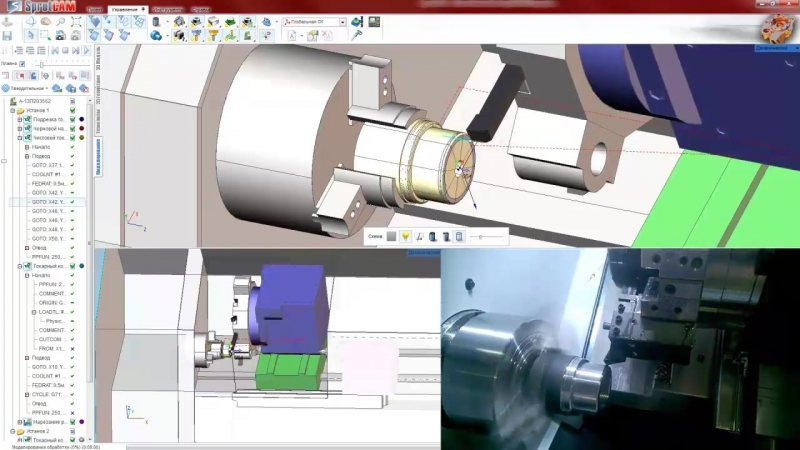Expand the Подрезка operation node
This screenshot has height=450, width=800.
[20, 119]
